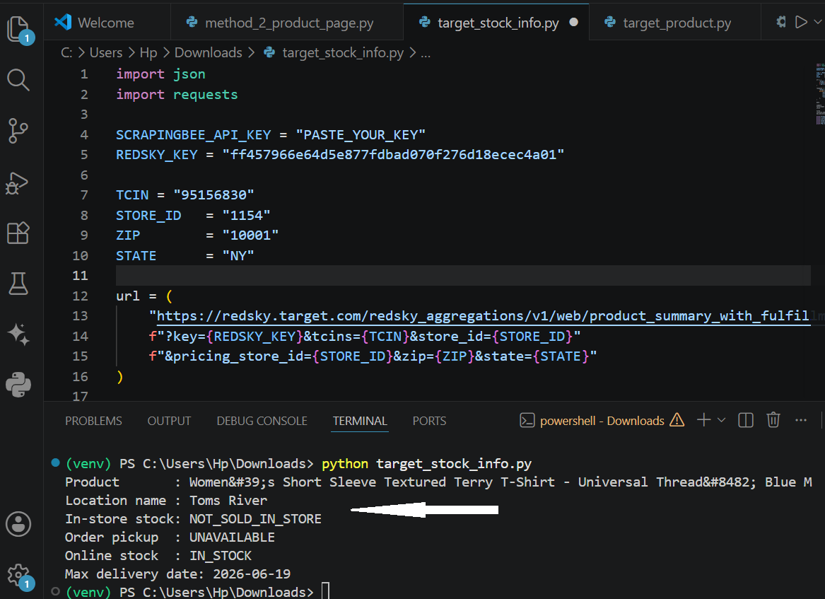
Task: Expand the run button dropdown arrow
Action: pos(818,22)
